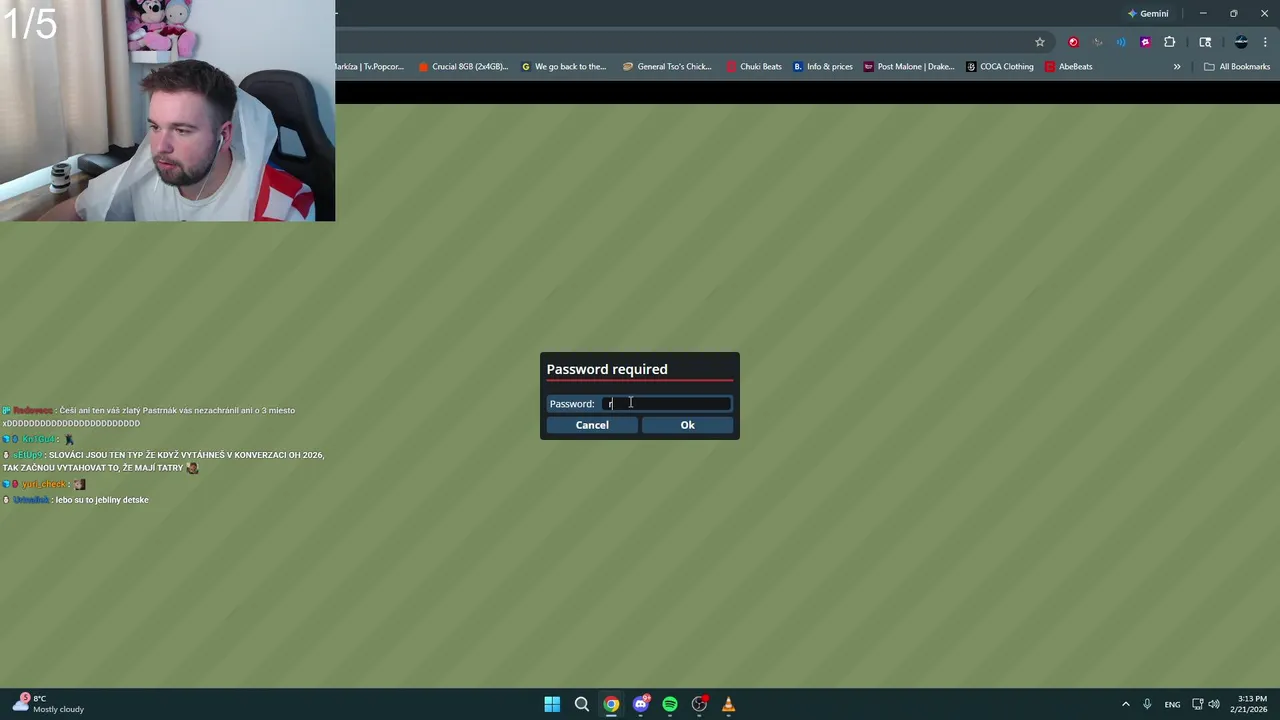Open the Chrome profile avatar
Image resolution: width=1280 pixels, height=720 pixels.
[1241, 42]
